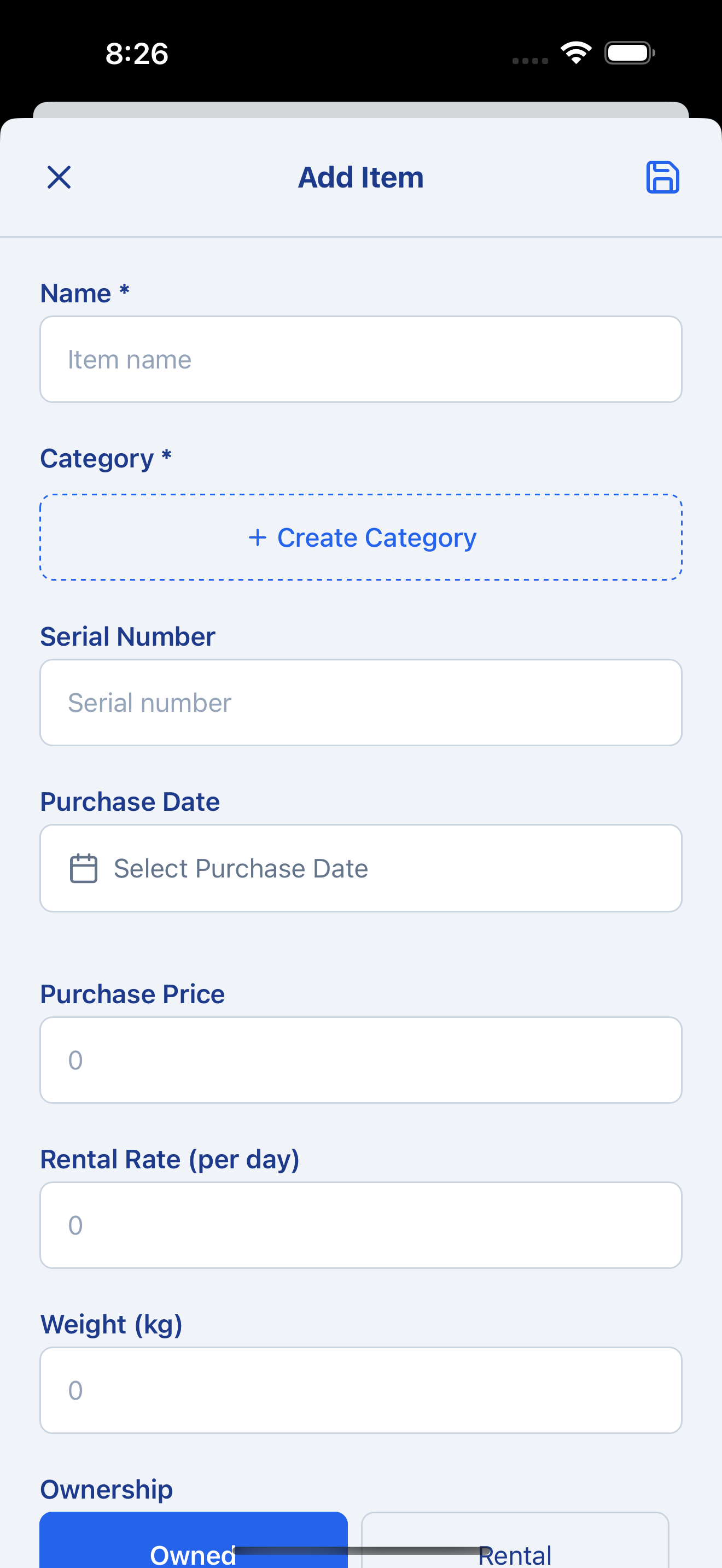The height and width of the screenshot is (1568, 722).
Task: Tap the battery indicator
Action: [630, 53]
